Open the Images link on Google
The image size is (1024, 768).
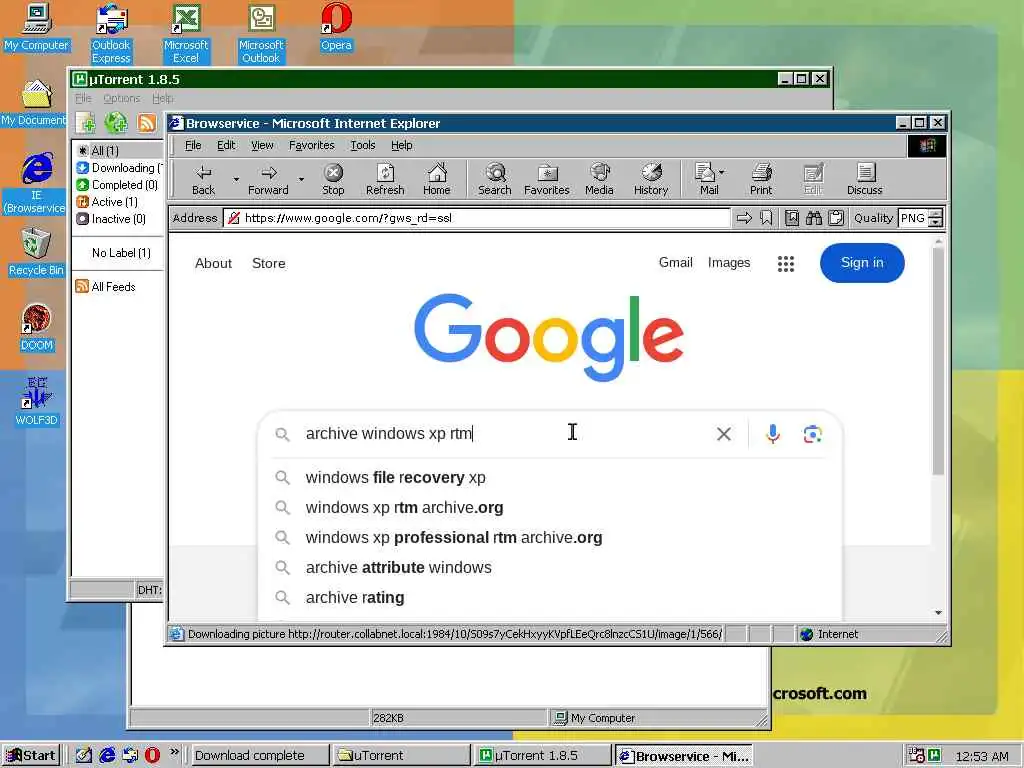(x=729, y=263)
